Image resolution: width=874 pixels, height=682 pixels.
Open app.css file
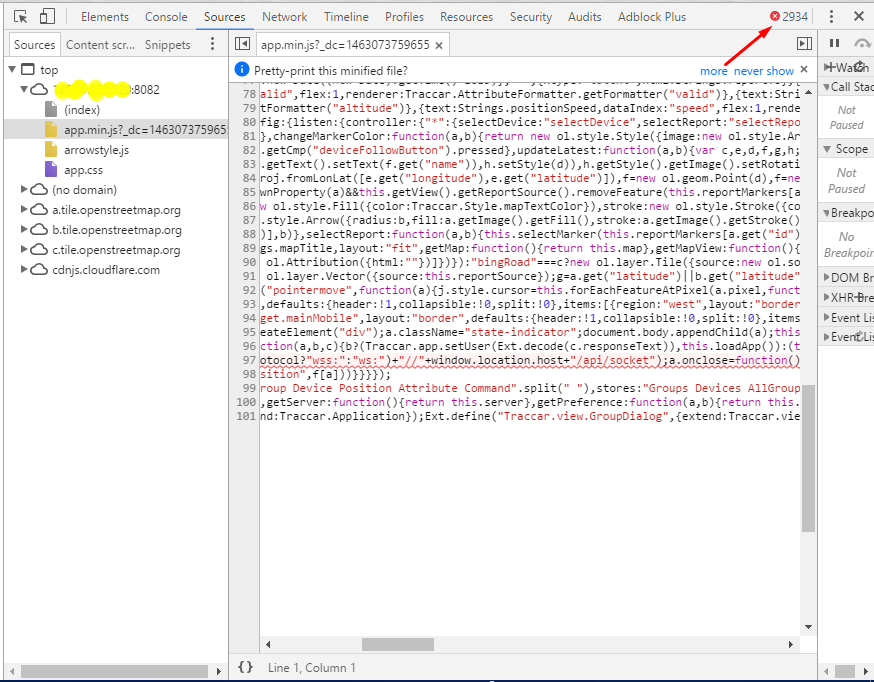(83, 170)
